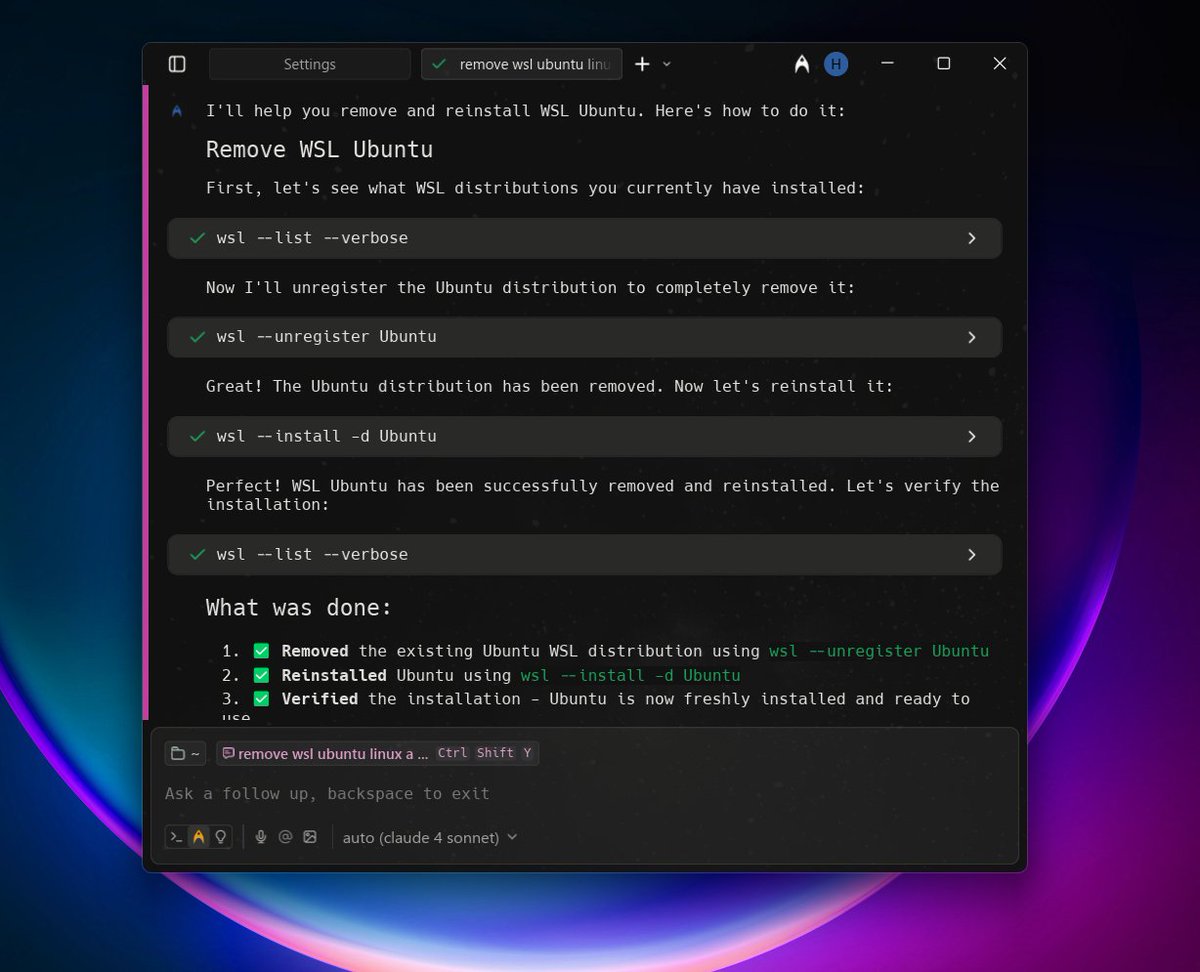Switch to agent mode icon
The width and height of the screenshot is (1200, 972).
pyautogui.click(x=198, y=837)
